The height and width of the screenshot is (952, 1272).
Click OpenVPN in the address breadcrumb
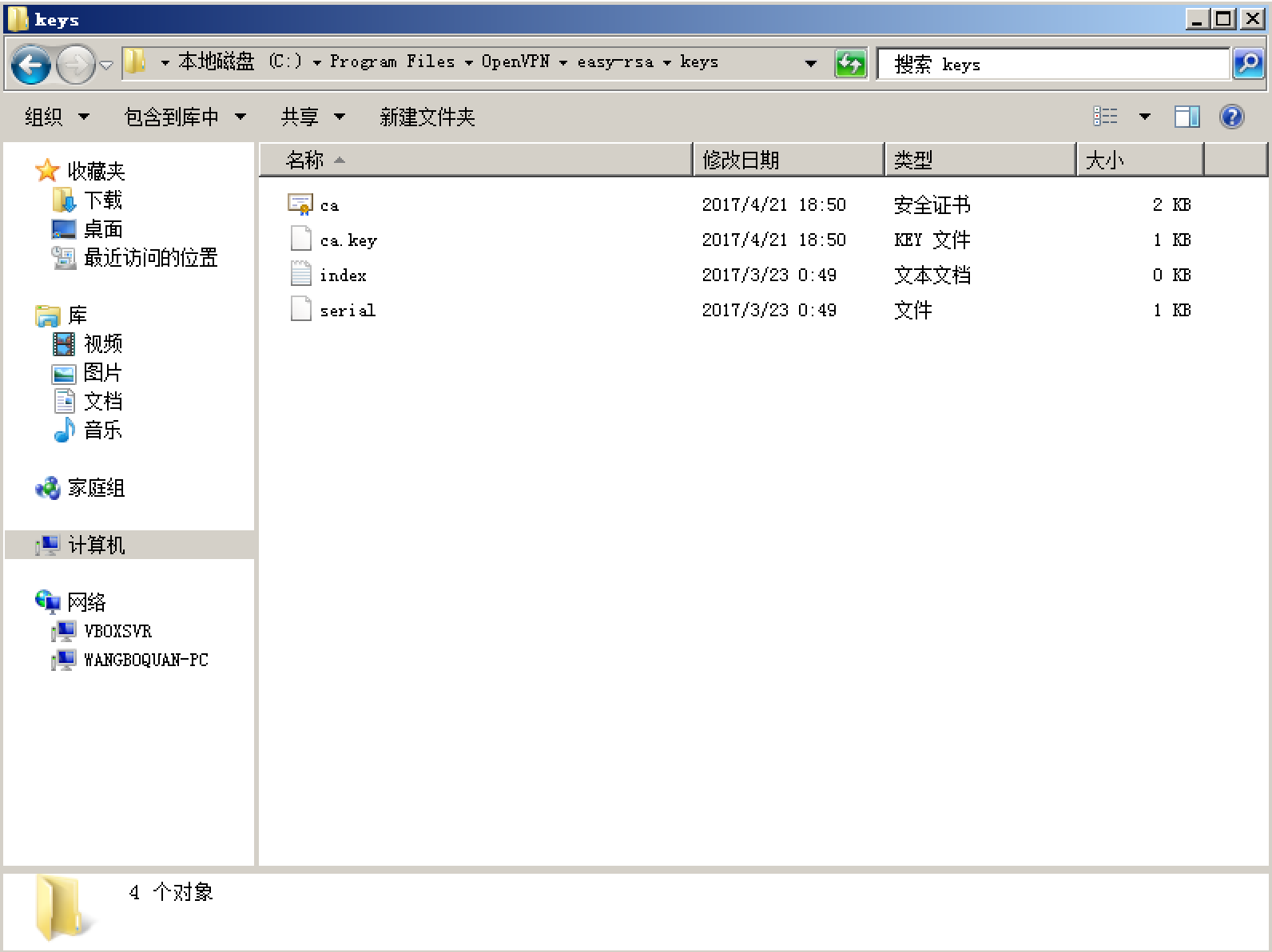click(x=515, y=61)
